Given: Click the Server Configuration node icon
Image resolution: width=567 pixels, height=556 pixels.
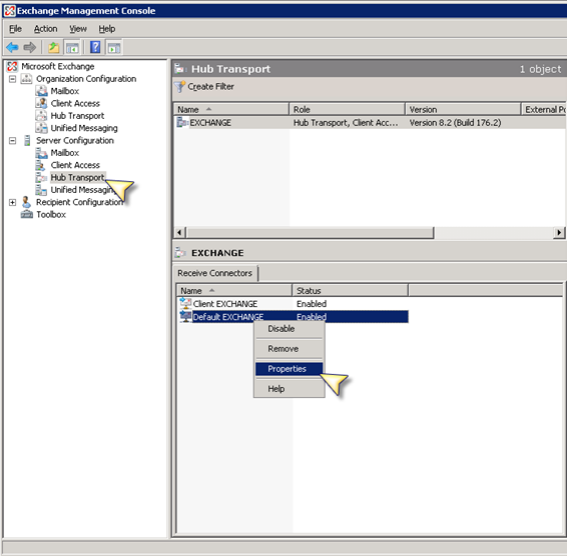Looking at the screenshot, I should tap(27, 140).
